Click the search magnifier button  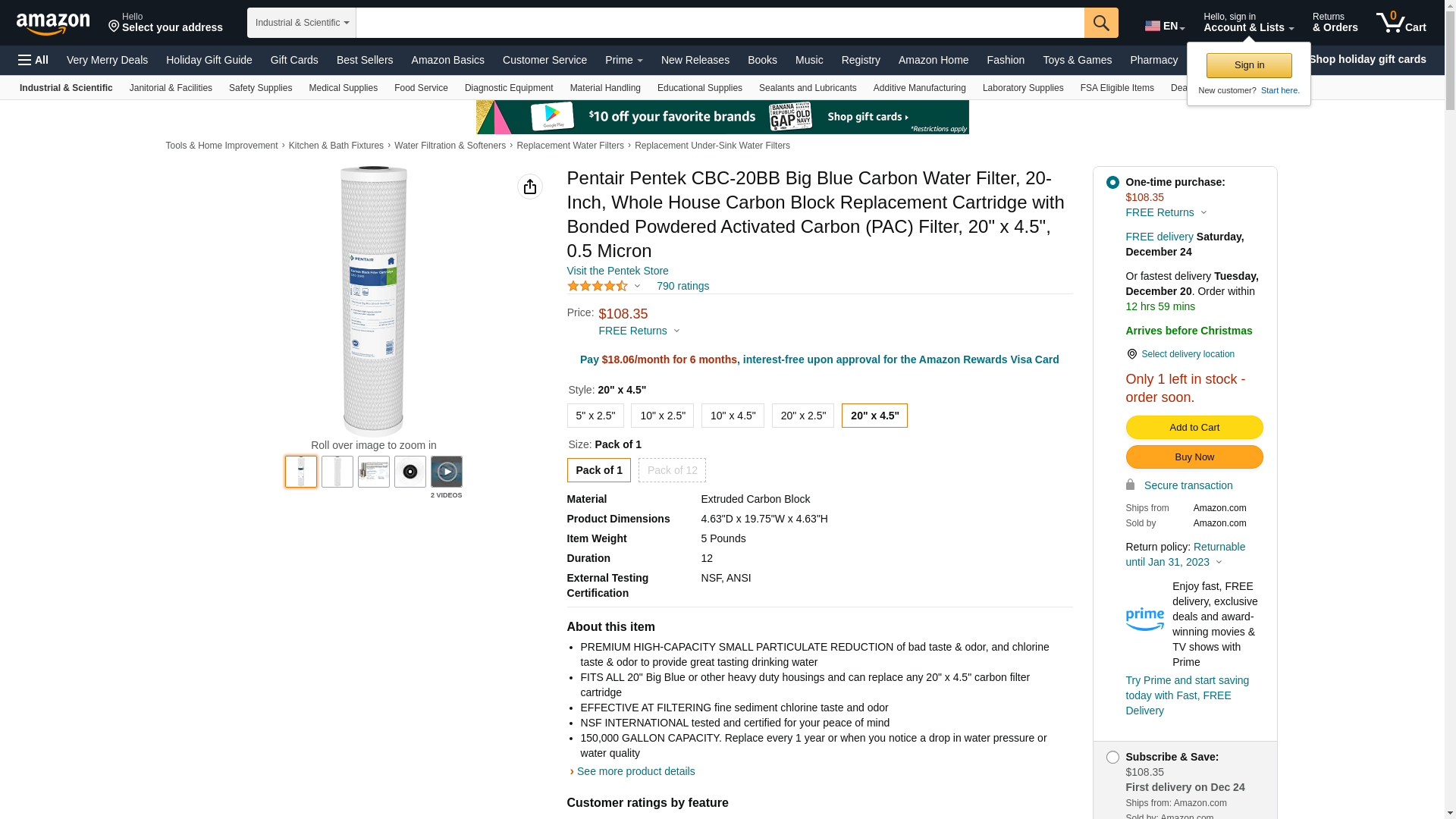tap(1101, 23)
